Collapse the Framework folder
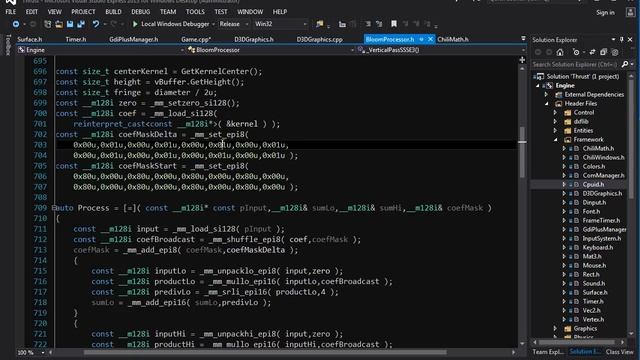The height and width of the screenshot is (360, 640). tap(555, 140)
